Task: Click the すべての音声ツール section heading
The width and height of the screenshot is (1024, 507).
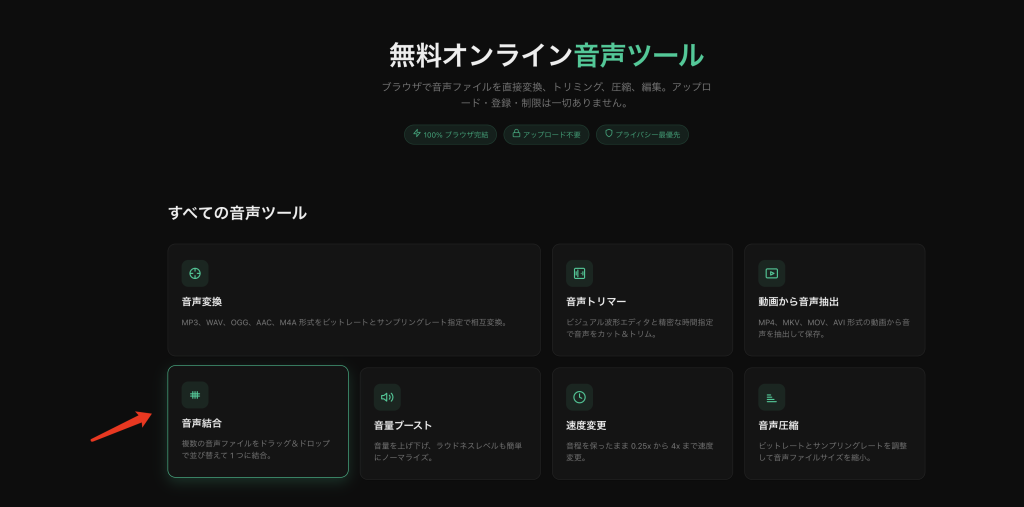Action: (x=237, y=213)
